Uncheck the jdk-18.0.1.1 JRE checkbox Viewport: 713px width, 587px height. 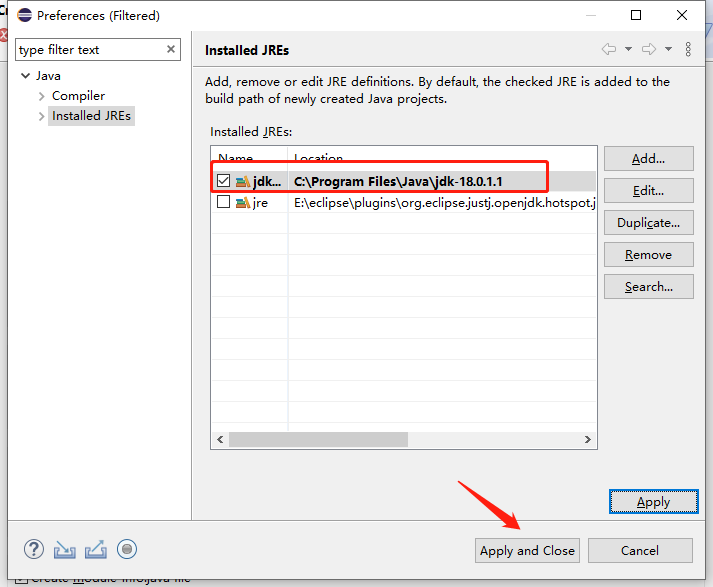click(223, 181)
